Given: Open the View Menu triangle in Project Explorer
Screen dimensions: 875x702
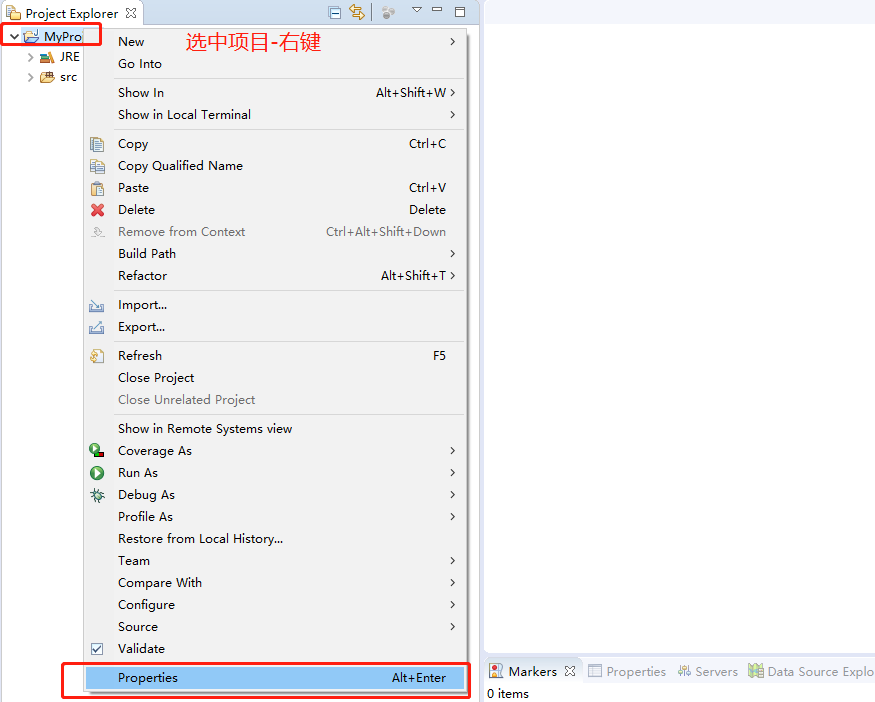Looking at the screenshot, I should [417, 9].
